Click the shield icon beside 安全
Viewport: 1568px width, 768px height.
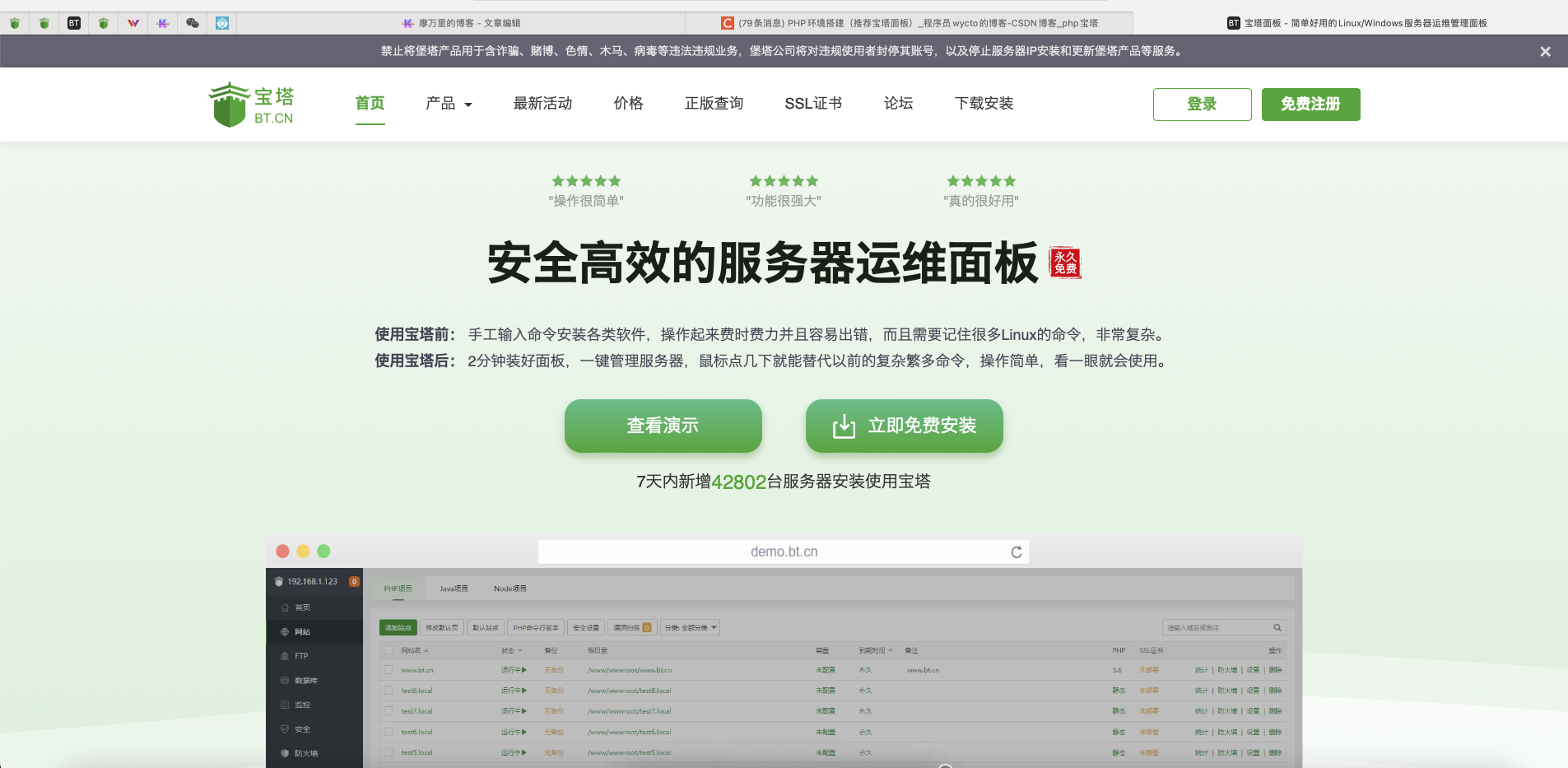285,729
